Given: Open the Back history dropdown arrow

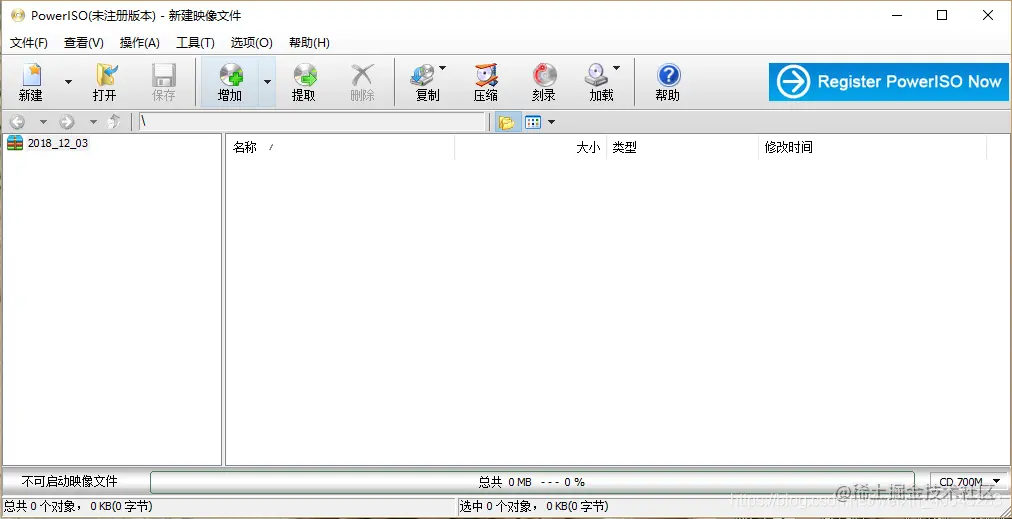Looking at the screenshot, I should 43,121.
